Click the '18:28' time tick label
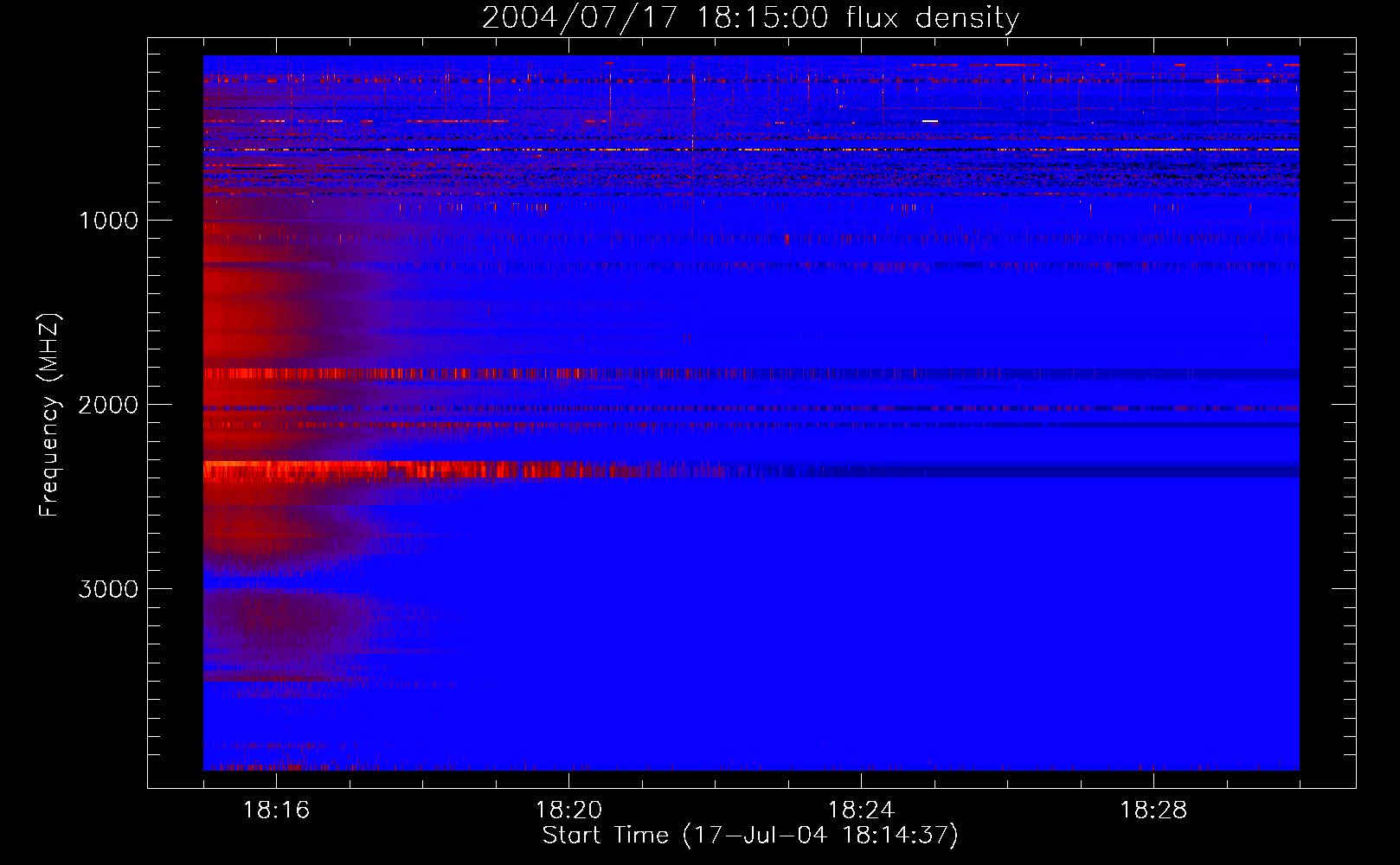 coord(1153,811)
